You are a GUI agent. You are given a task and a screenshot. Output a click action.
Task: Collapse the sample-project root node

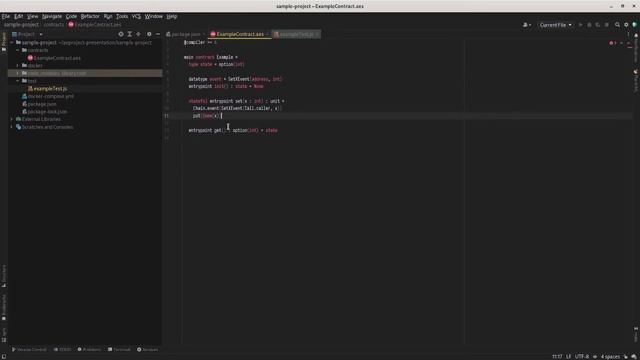click(12, 42)
